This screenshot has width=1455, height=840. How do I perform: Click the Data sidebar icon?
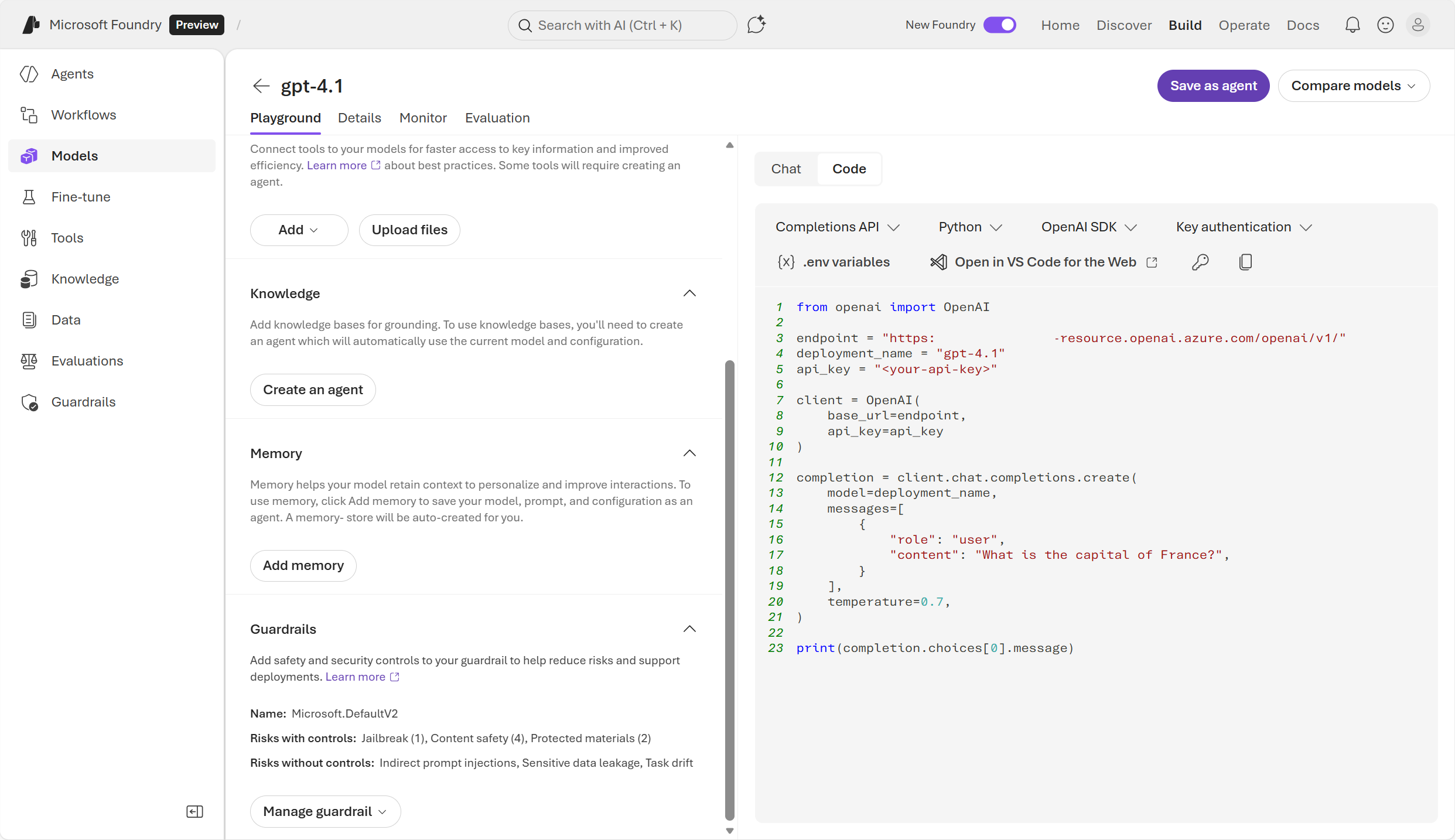(x=29, y=320)
